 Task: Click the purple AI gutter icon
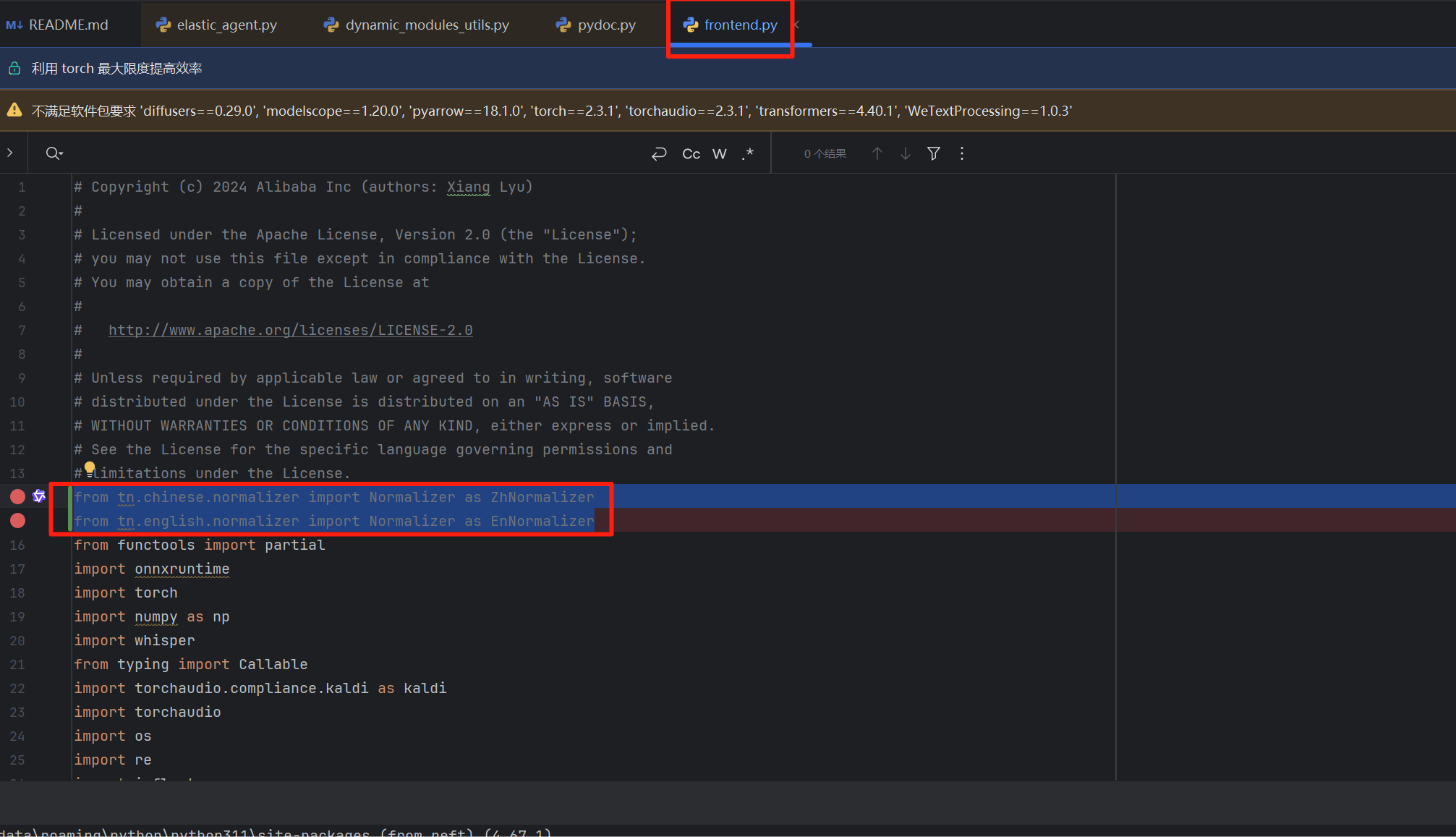pos(39,496)
